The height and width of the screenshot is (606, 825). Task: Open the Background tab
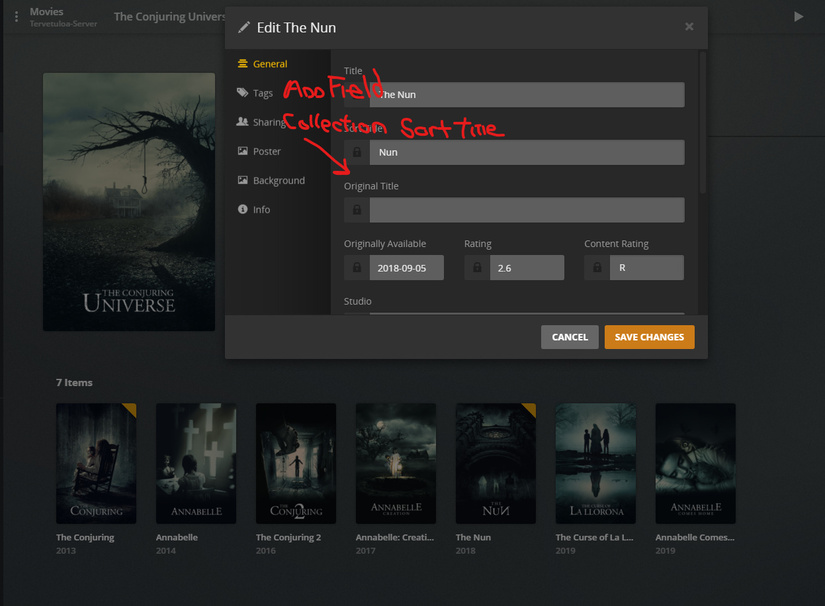pos(271,180)
